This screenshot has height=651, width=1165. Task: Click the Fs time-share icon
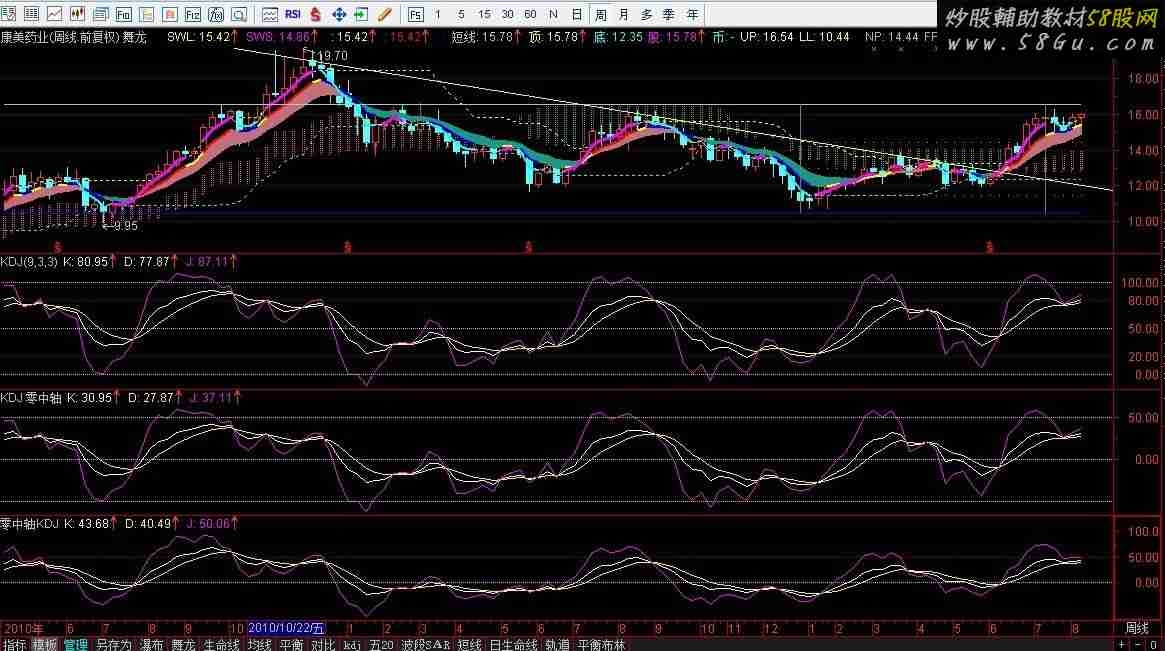click(414, 14)
